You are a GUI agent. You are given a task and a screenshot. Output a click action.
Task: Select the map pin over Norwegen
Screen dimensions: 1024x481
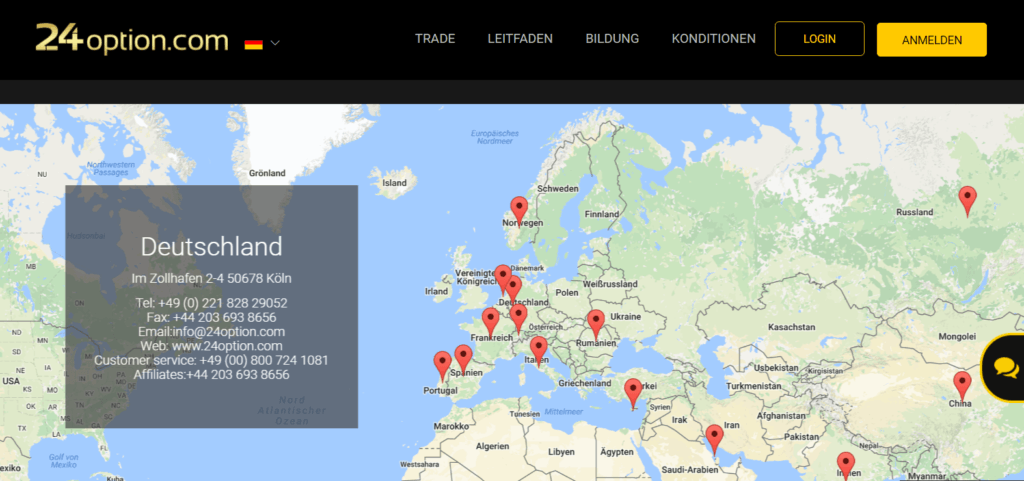point(519,211)
